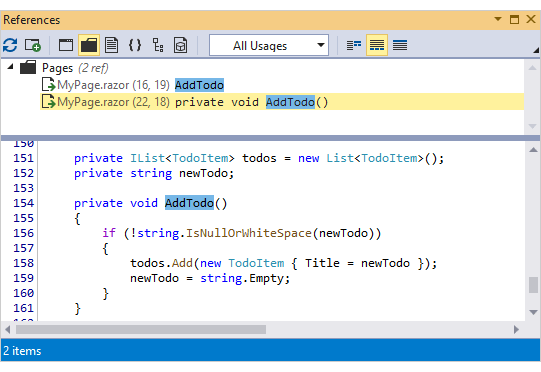Click 'string.Empty' on line 159
Image resolution: width=541 pixels, height=372 pixels.
(242, 278)
